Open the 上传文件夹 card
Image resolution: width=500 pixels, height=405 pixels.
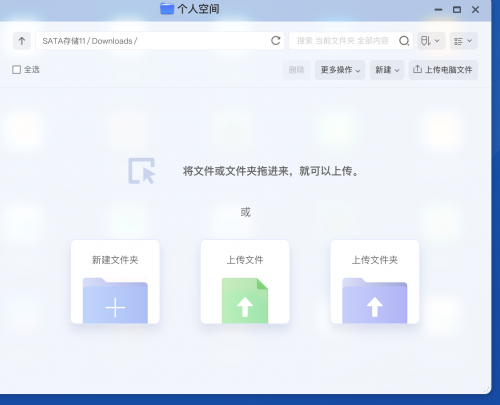tap(375, 282)
